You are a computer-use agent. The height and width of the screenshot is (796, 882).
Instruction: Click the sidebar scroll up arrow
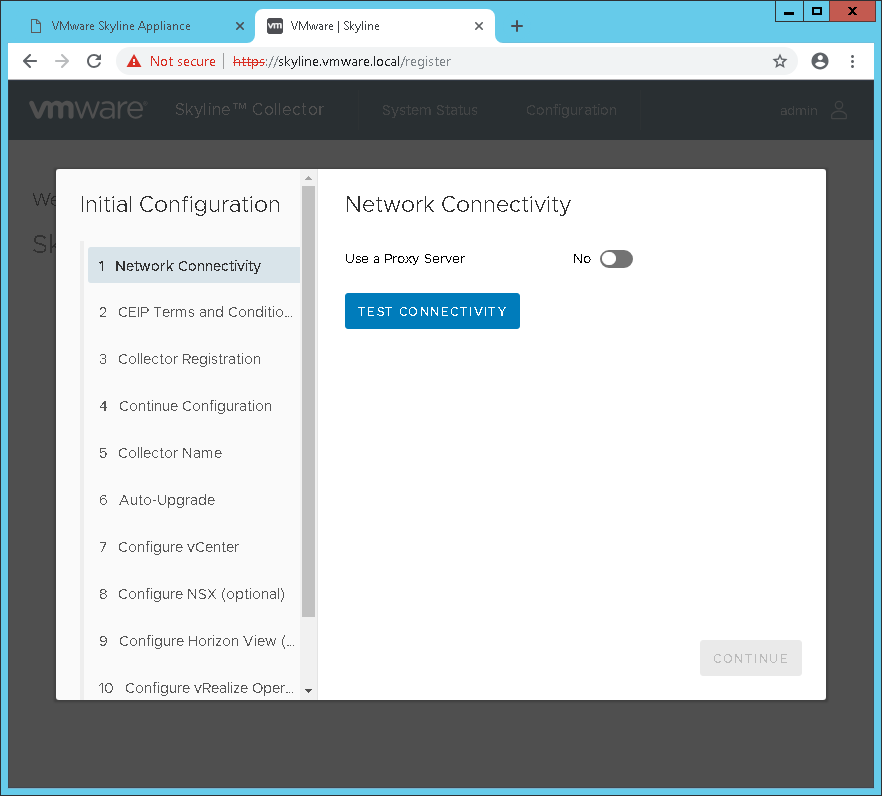308,178
